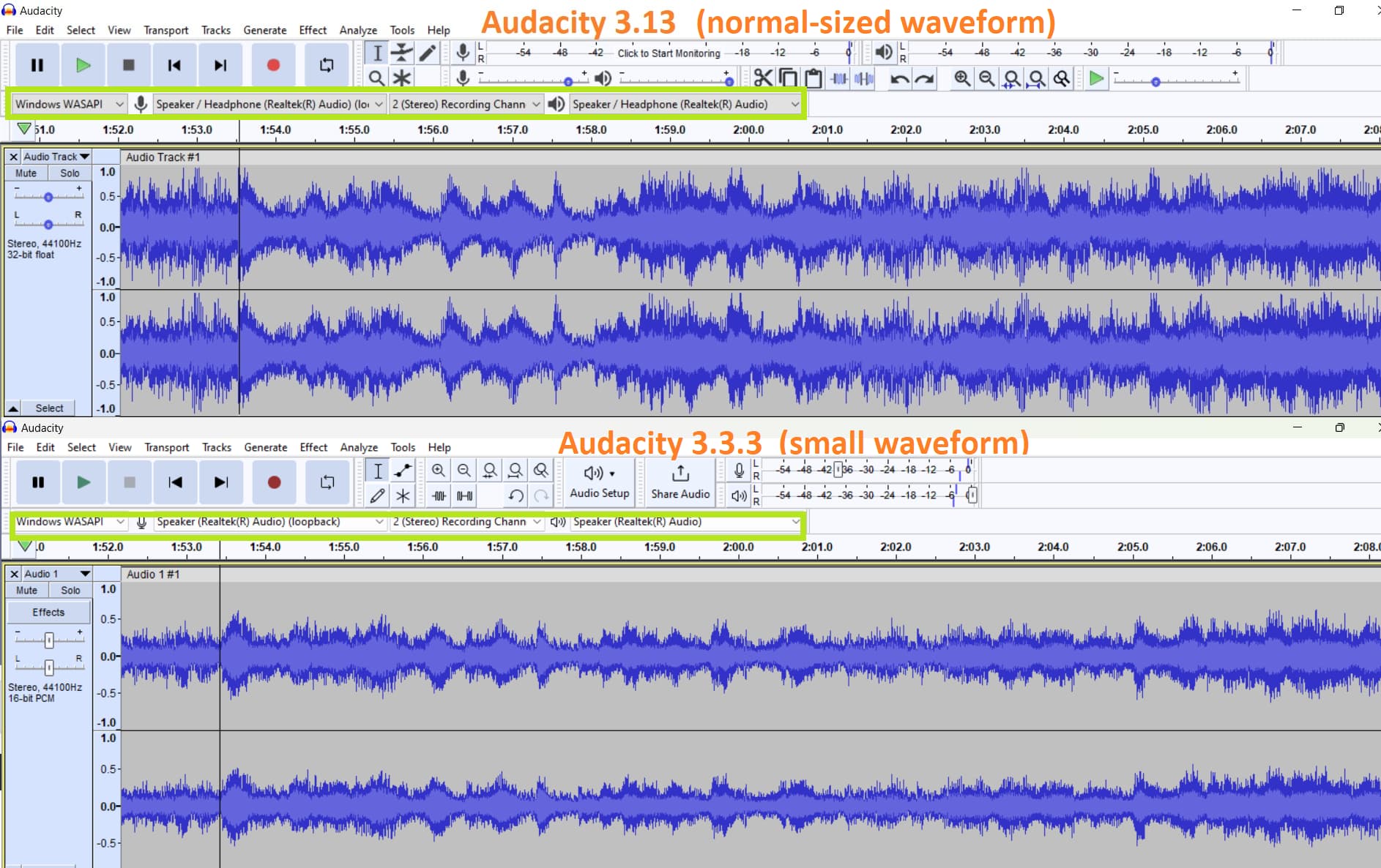Click Fit Project zoom icon in lower toolbar

coord(515,470)
